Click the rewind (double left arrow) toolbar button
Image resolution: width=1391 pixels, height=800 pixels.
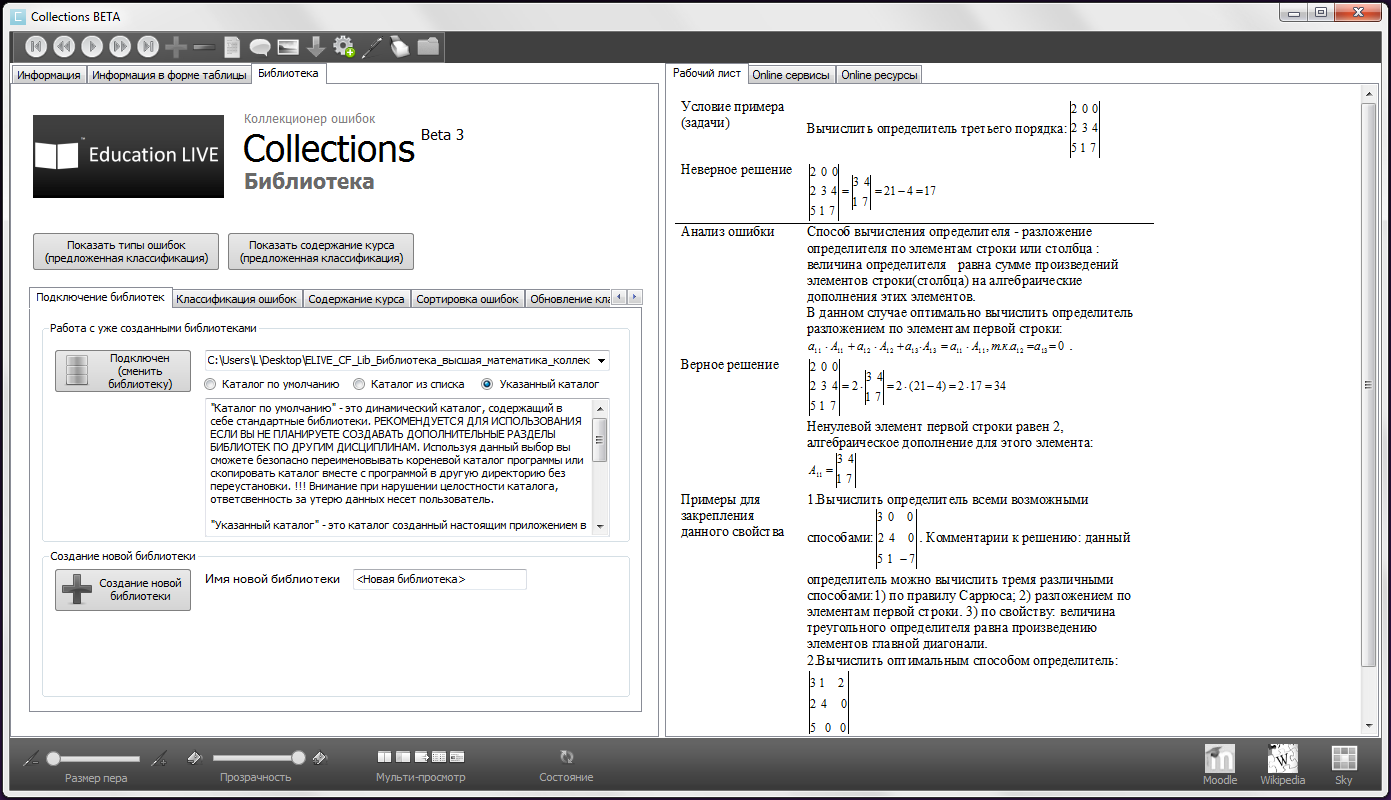[x=64, y=46]
